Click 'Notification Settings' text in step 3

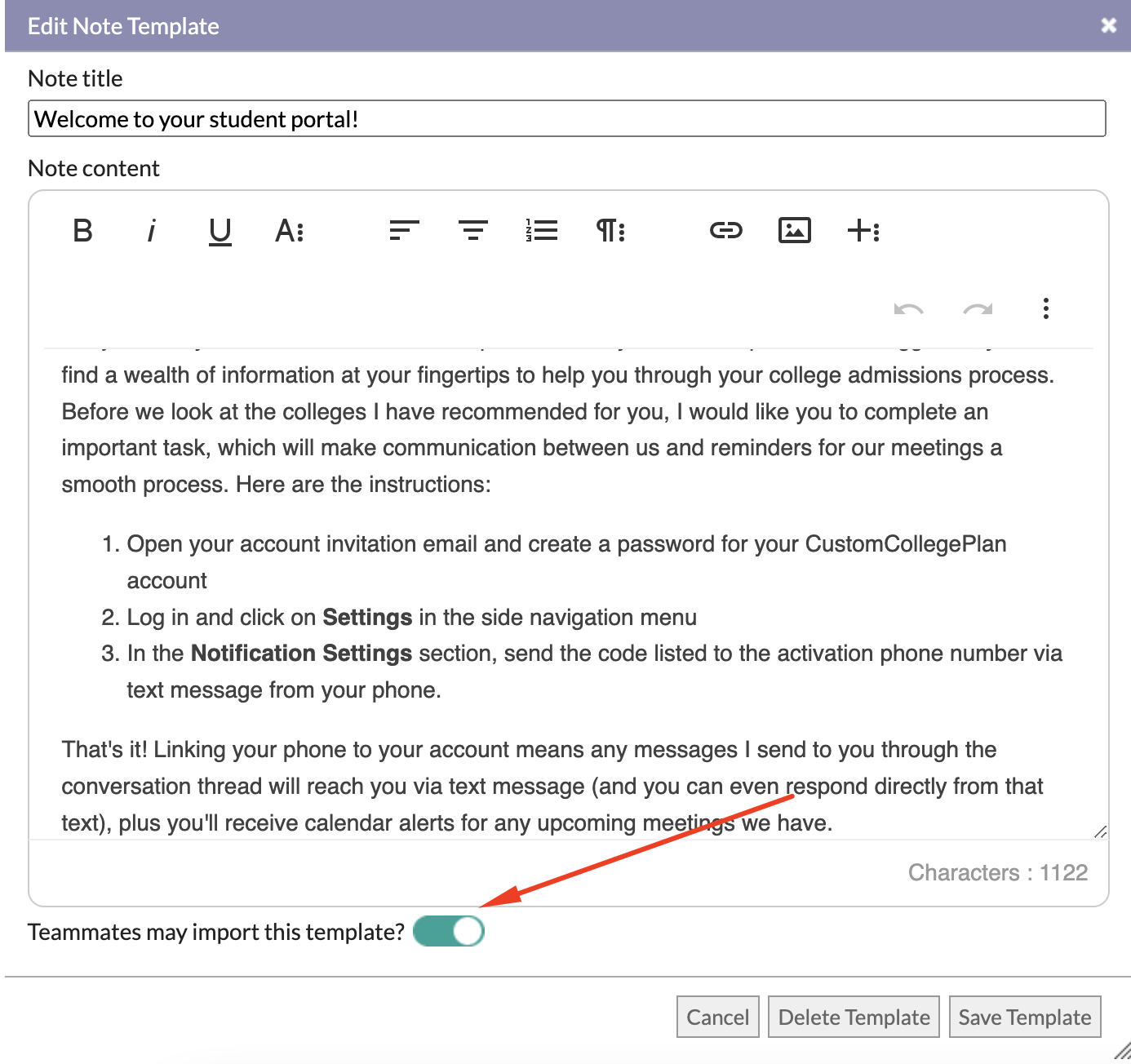click(301, 653)
